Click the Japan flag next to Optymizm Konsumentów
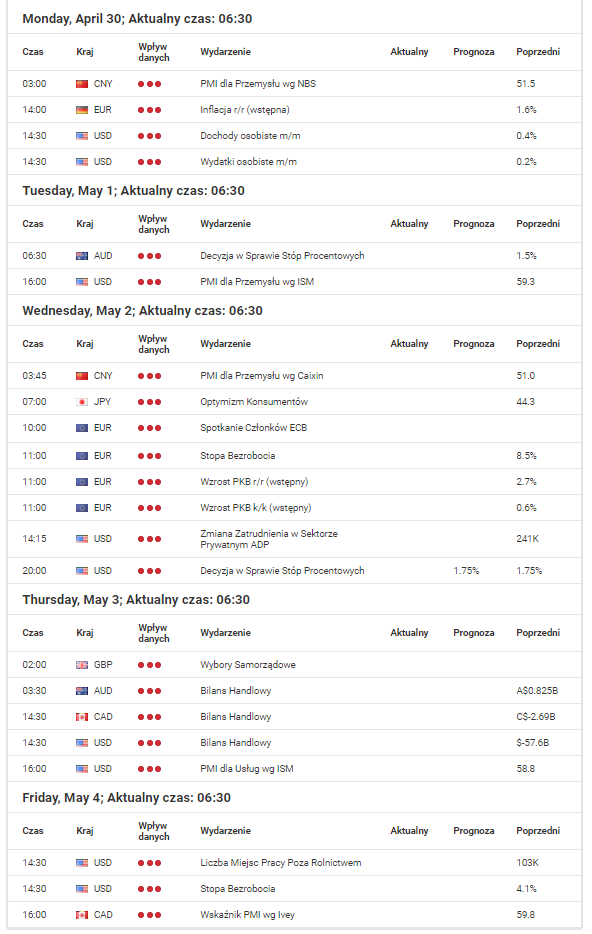592x934 pixels. coord(82,402)
